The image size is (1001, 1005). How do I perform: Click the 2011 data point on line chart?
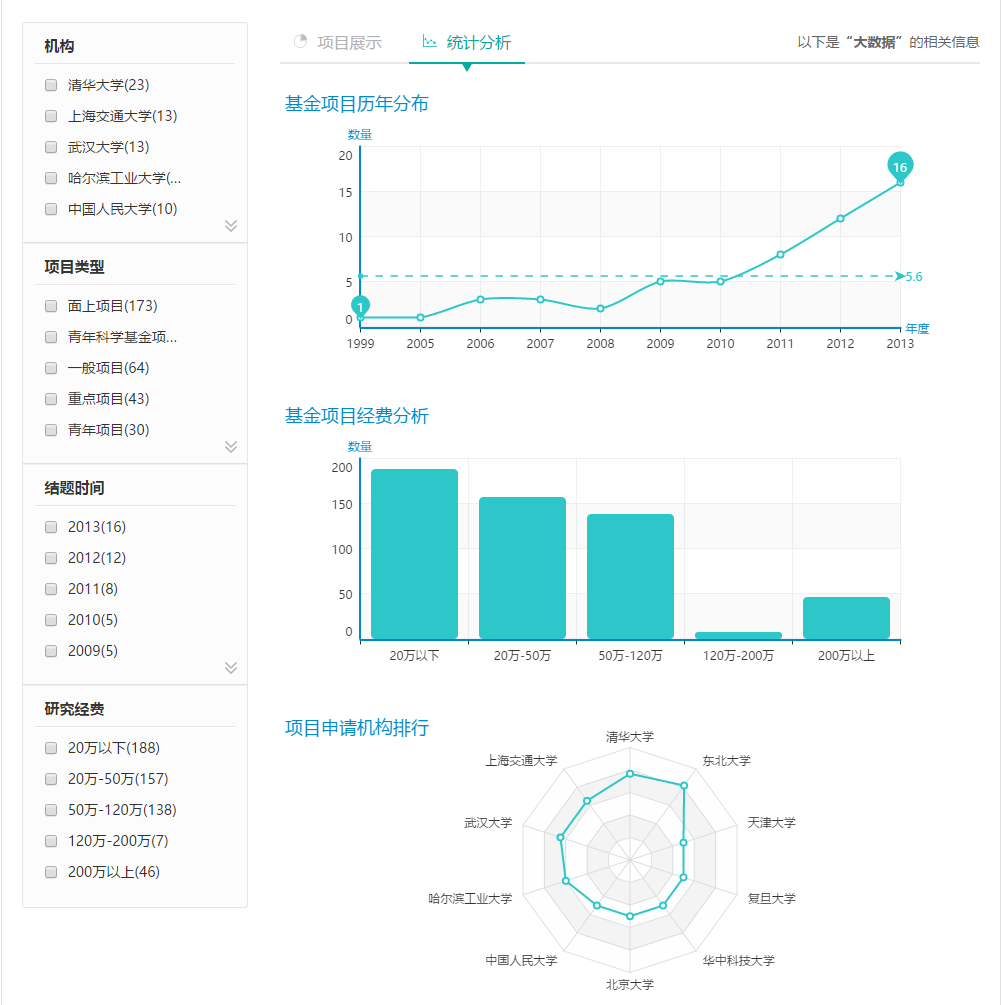tap(780, 255)
